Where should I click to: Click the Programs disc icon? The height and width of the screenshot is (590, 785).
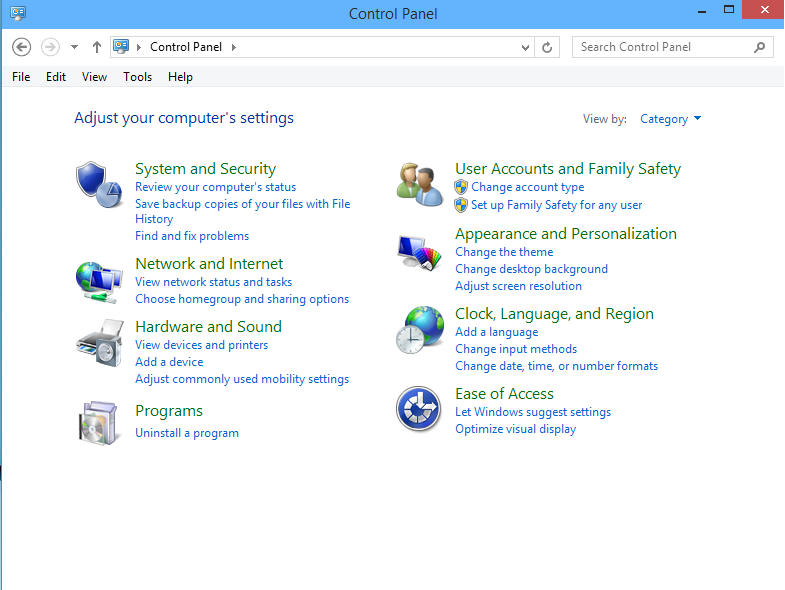click(x=99, y=423)
